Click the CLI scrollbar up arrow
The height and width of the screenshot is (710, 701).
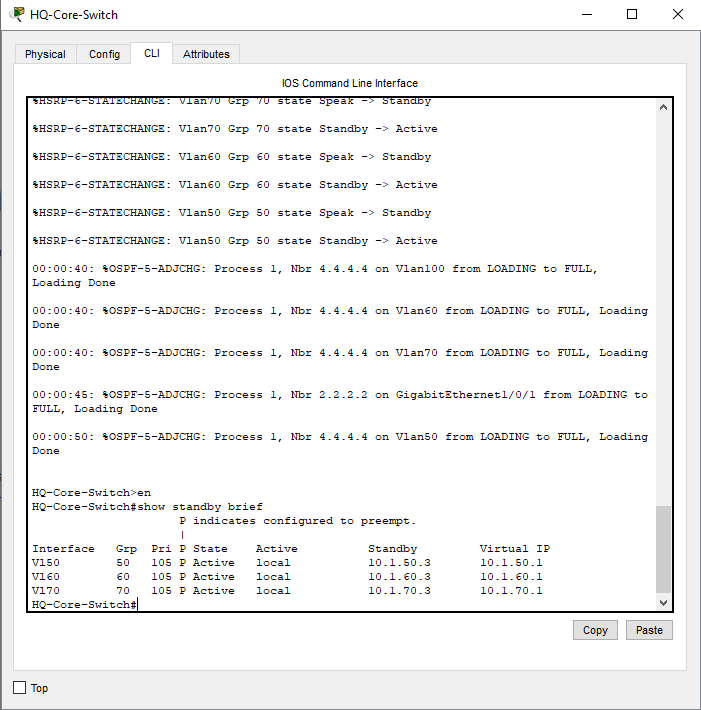pyautogui.click(x=664, y=108)
